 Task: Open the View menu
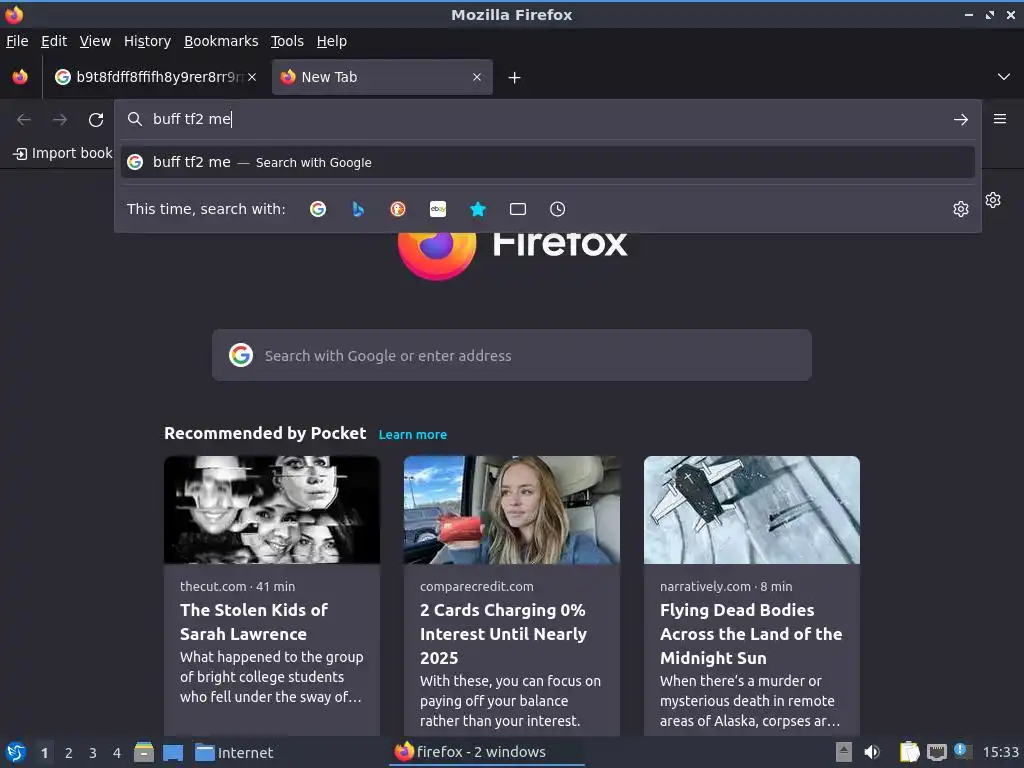95,41
